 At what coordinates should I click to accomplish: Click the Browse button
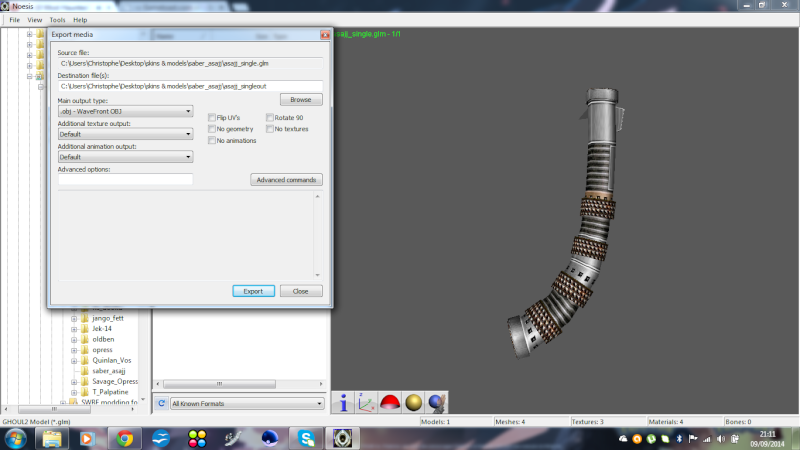coord(301,99)
